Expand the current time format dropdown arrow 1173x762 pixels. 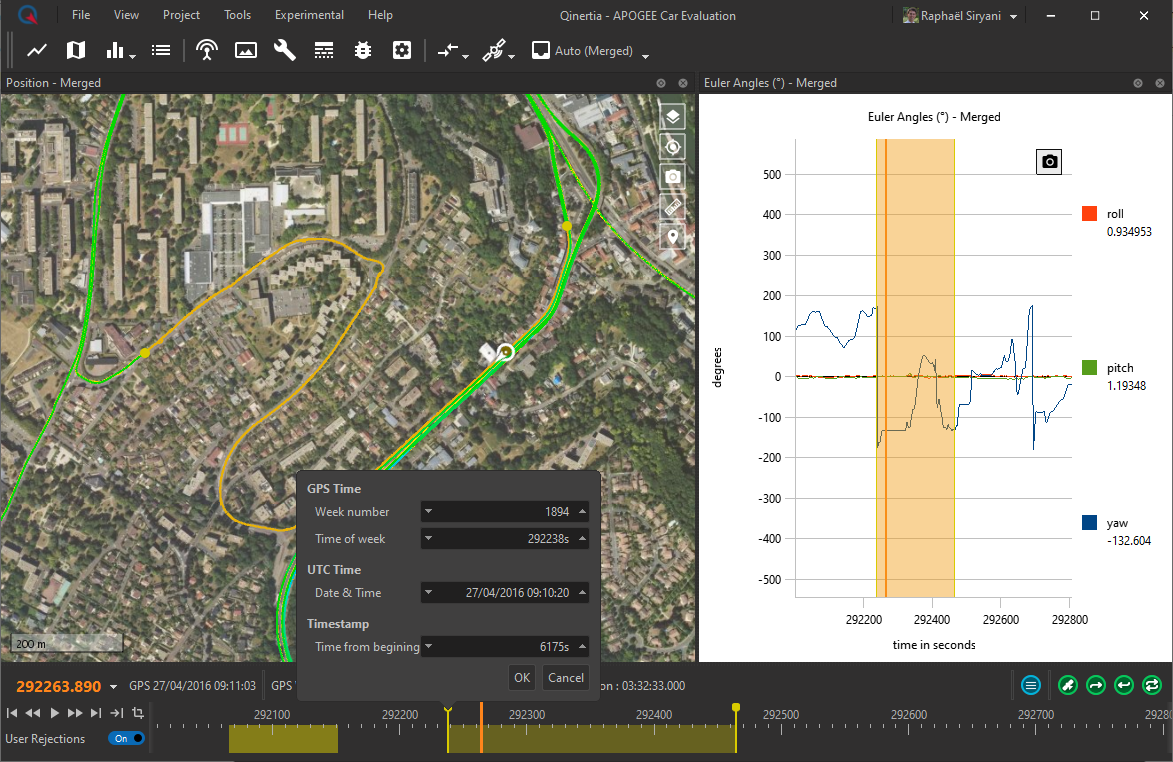pyautogui.click(x=113, y=687)
